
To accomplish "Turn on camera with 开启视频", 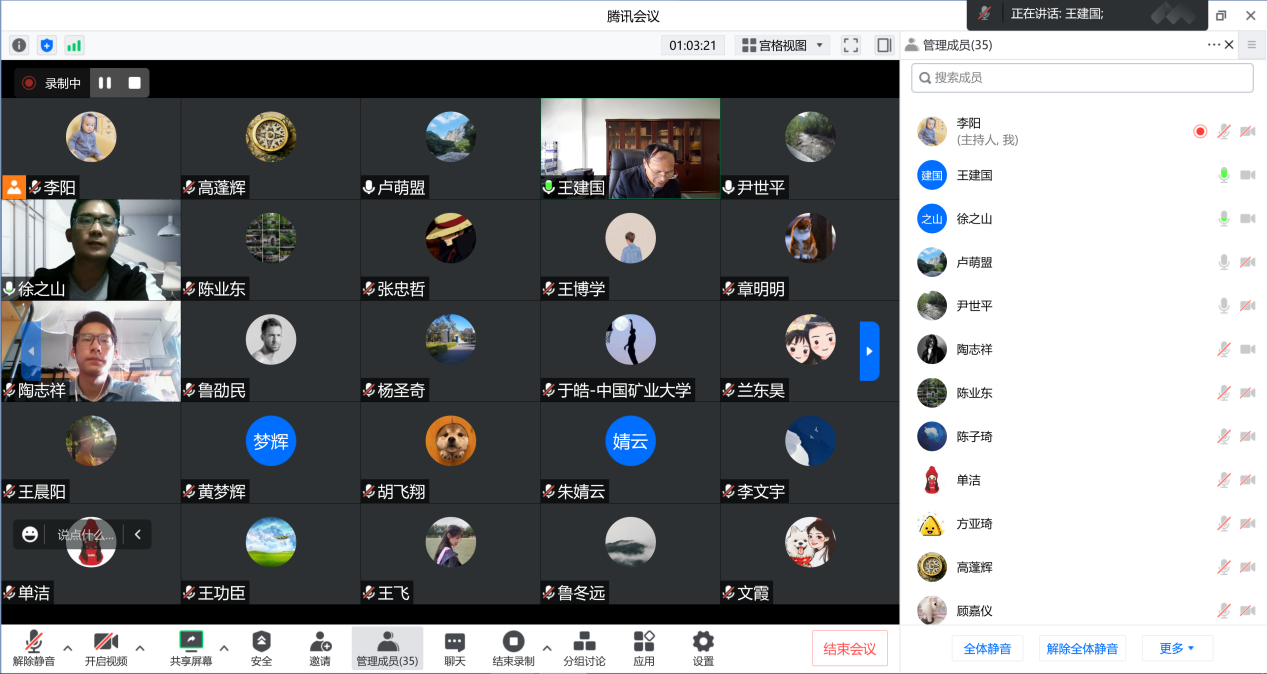I will click(106, 648).
